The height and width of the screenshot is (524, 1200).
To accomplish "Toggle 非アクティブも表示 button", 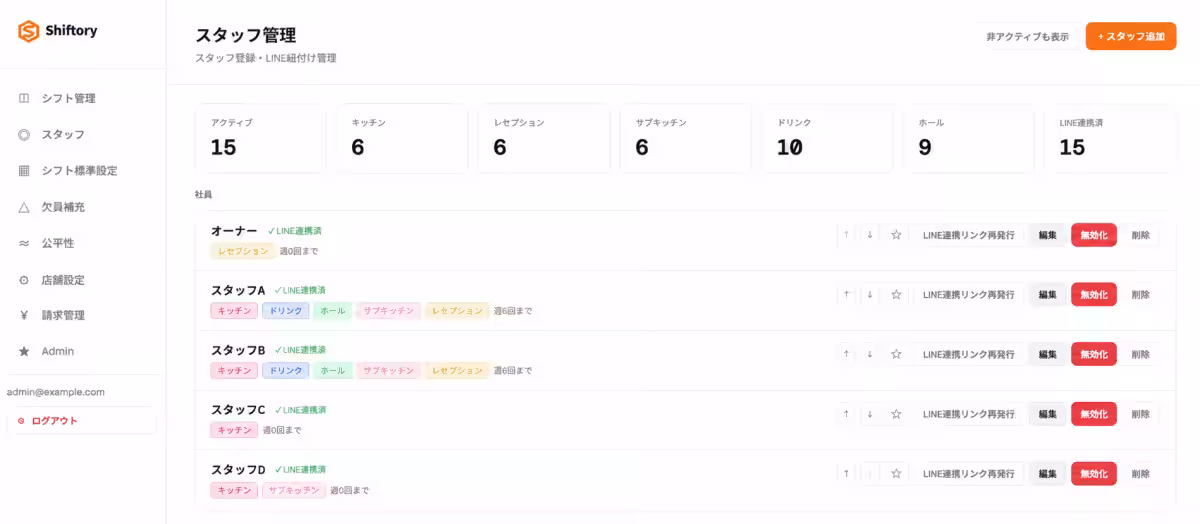I will pyautogui.click(x=1027, y=36).
